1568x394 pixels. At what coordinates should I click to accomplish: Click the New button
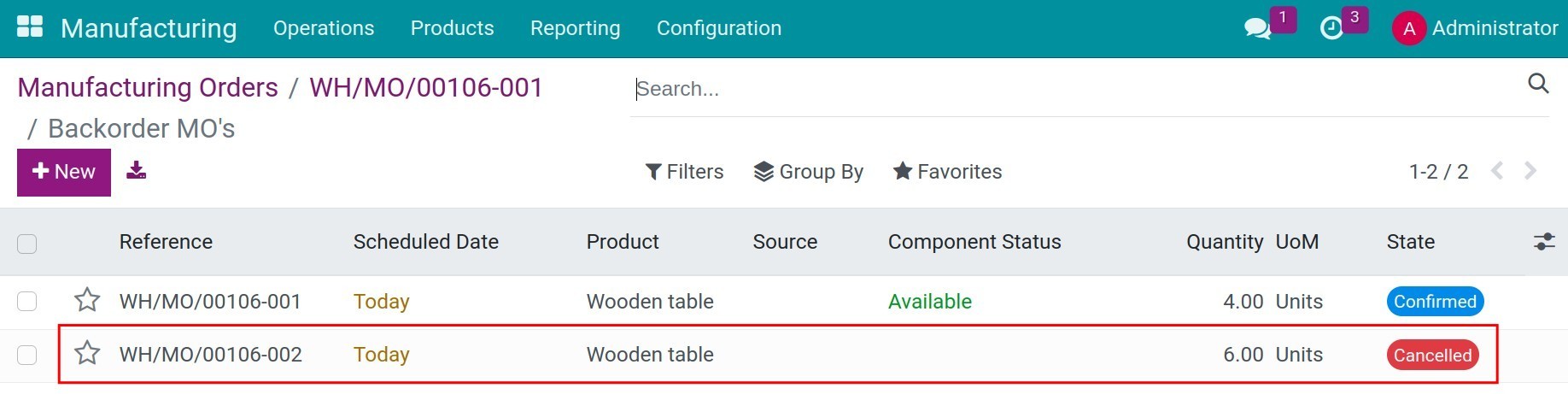tap(64, 173)
